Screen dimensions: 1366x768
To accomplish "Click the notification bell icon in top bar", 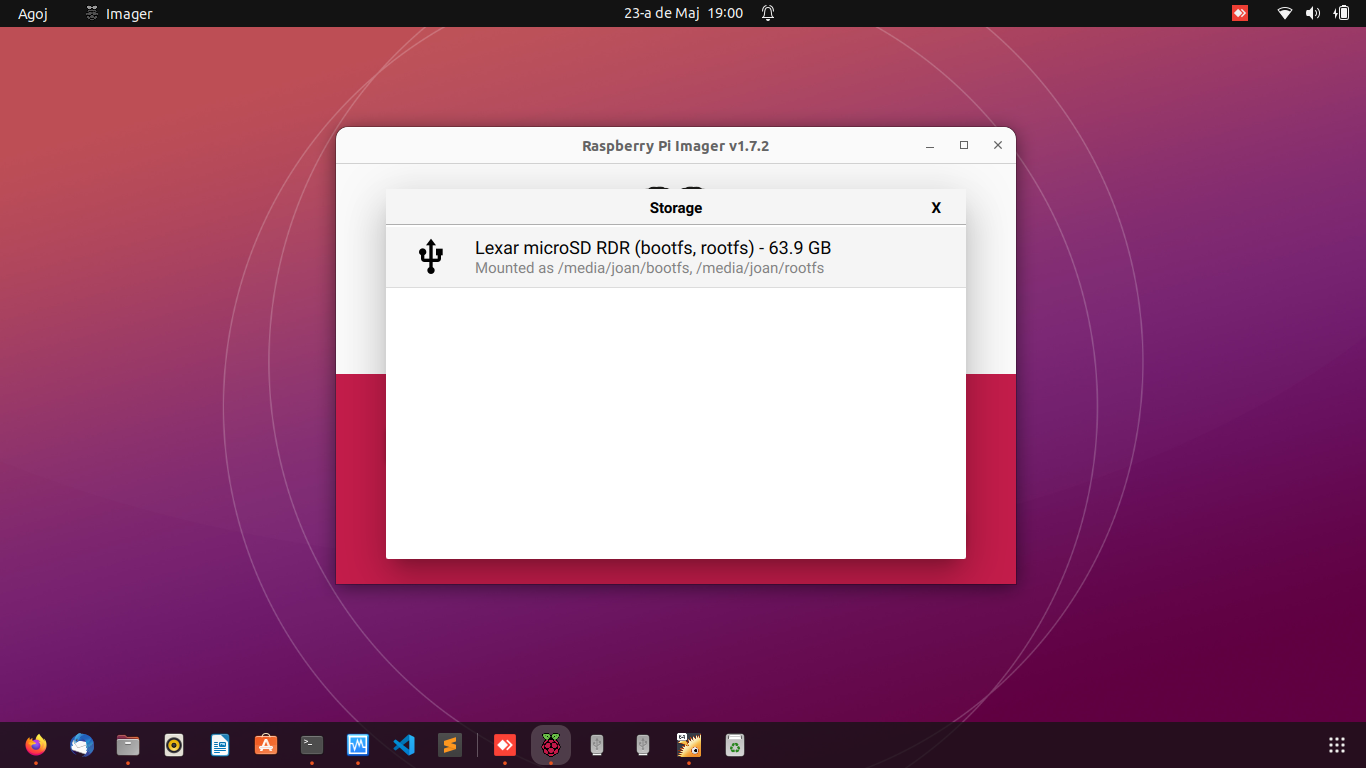I will (768, 13).
